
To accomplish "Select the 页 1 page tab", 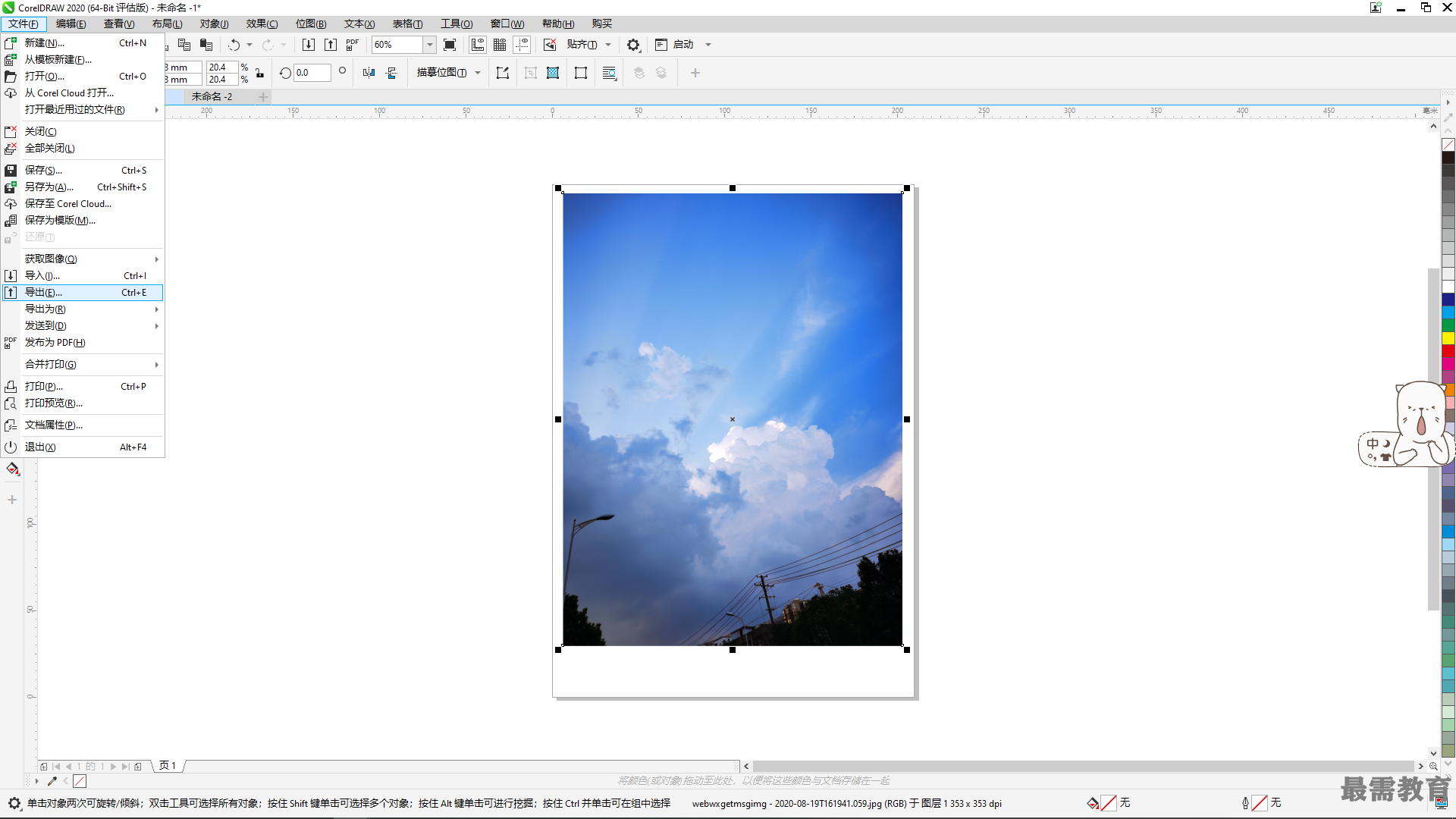I will (x=168, y=766).
